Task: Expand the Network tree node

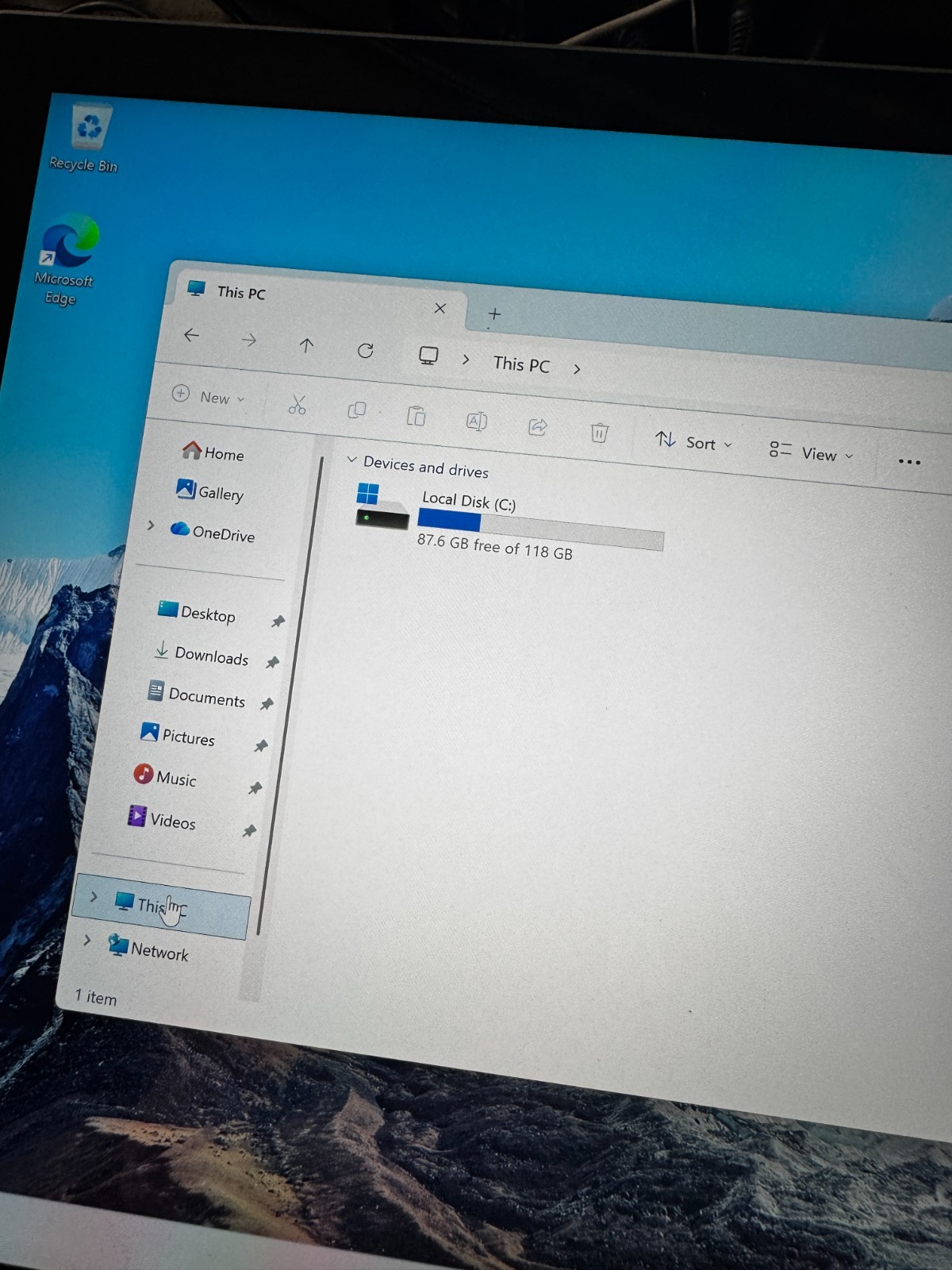Action: pos(87,940)
